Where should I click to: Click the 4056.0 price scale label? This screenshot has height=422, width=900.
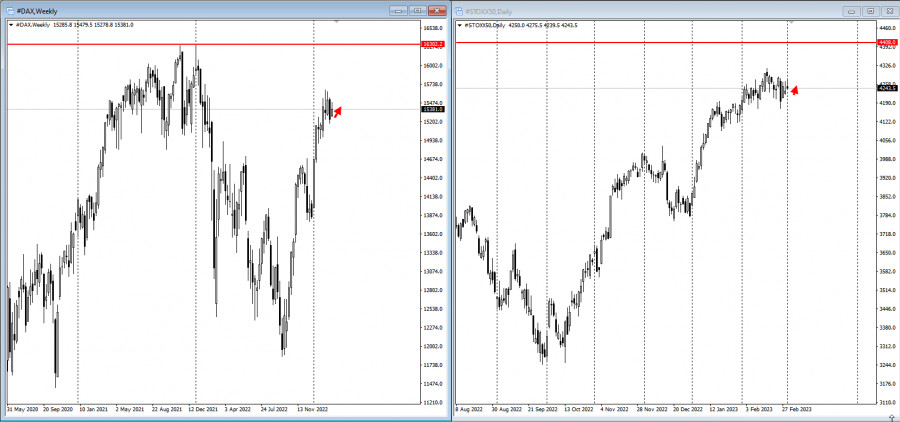tap(887, 140)
